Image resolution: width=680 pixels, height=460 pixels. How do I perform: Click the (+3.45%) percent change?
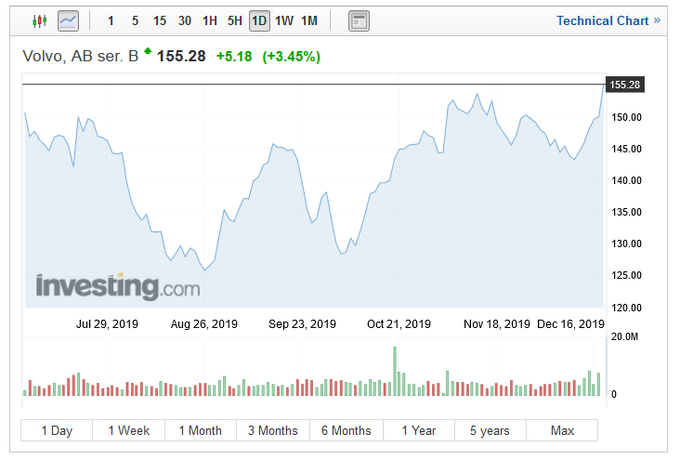point(291,56)
